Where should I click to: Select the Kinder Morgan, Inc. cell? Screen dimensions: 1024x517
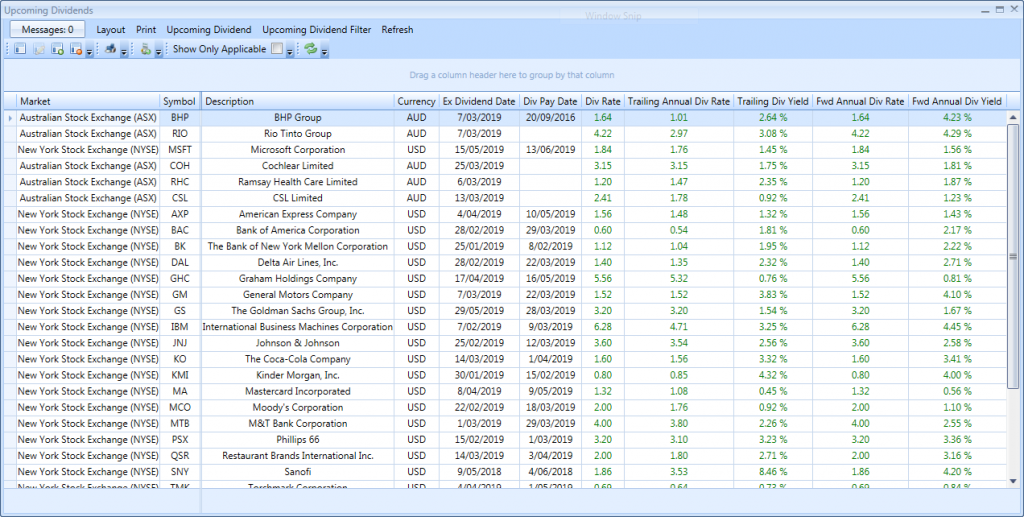pyautogui.click(x=298, y=375)
